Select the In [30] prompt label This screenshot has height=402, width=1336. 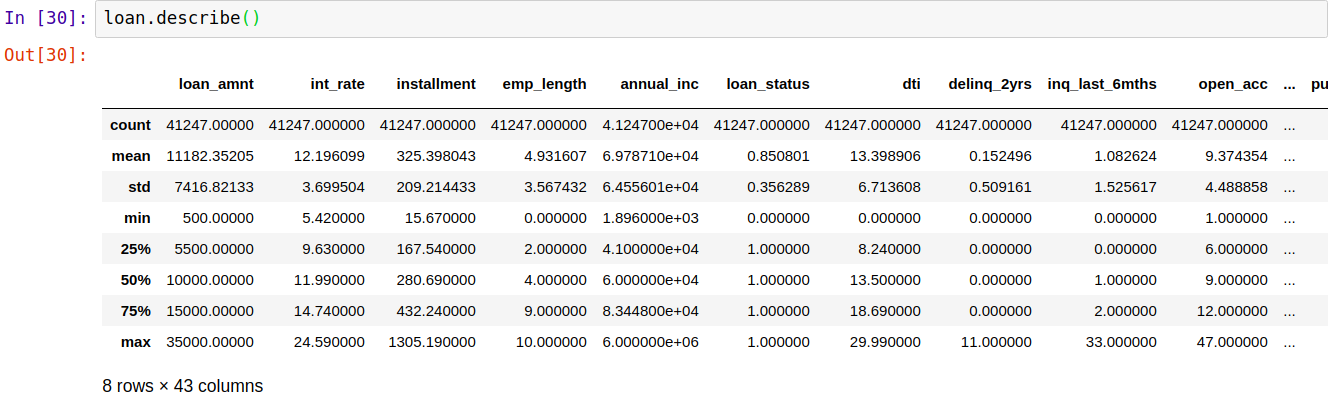[x=46, y=19]
